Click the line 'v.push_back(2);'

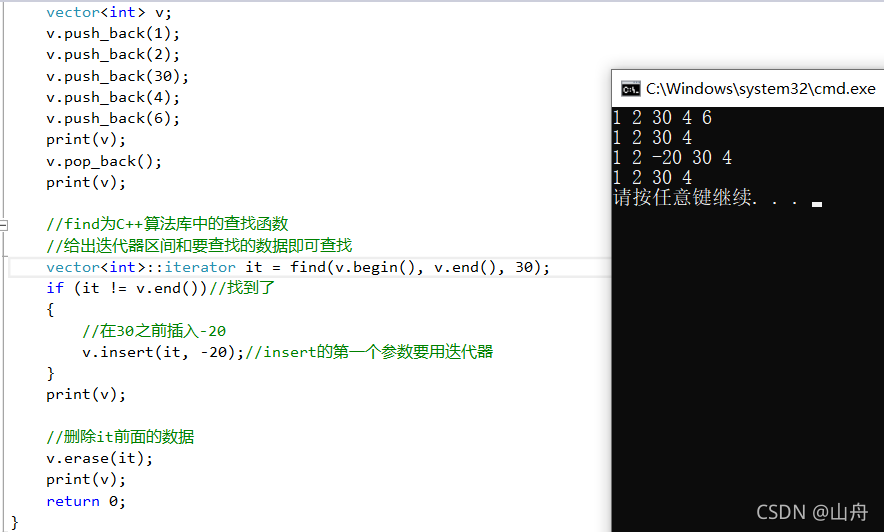click(113, 55)
